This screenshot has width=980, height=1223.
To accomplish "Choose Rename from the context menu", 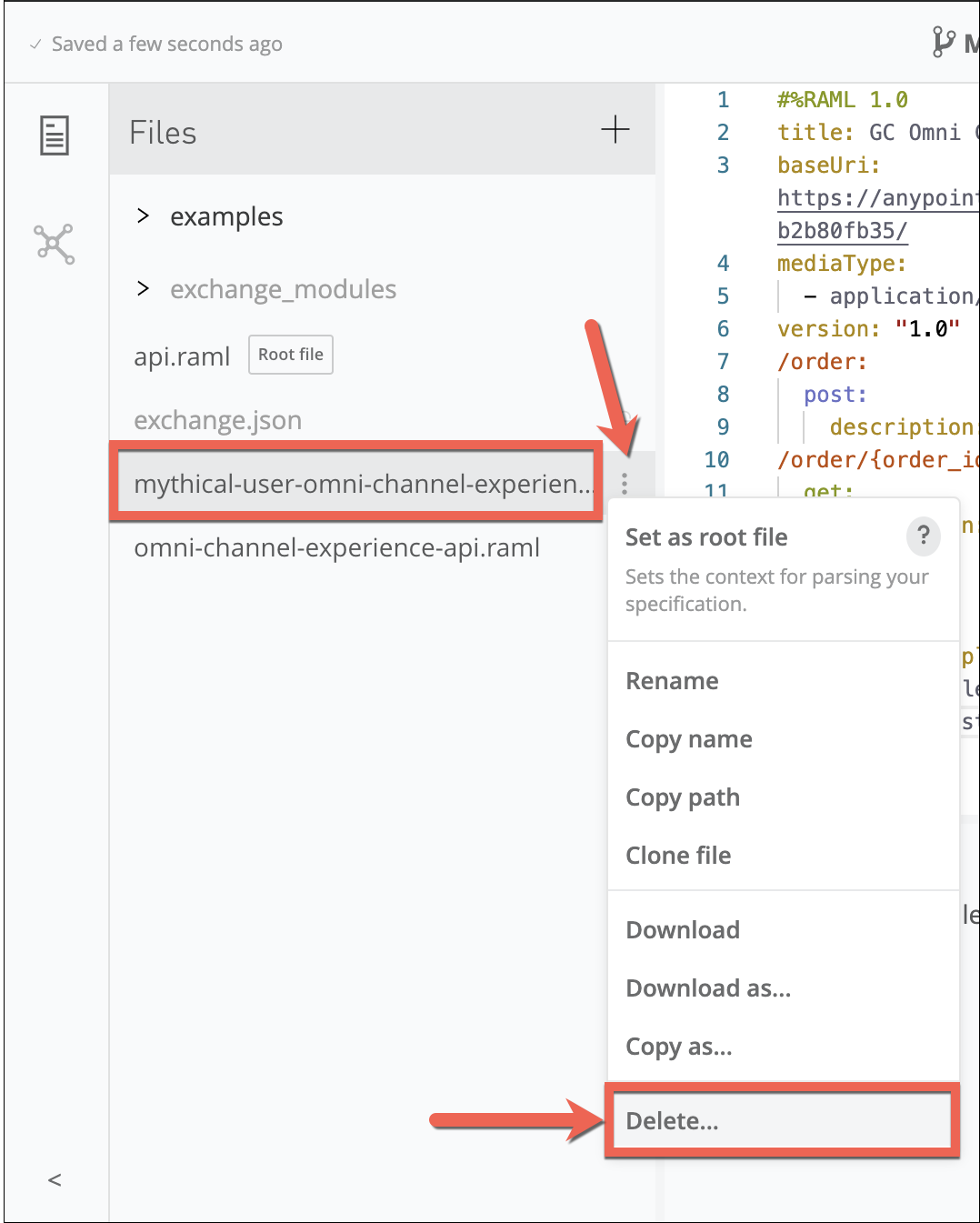I will tap(672, 681).
